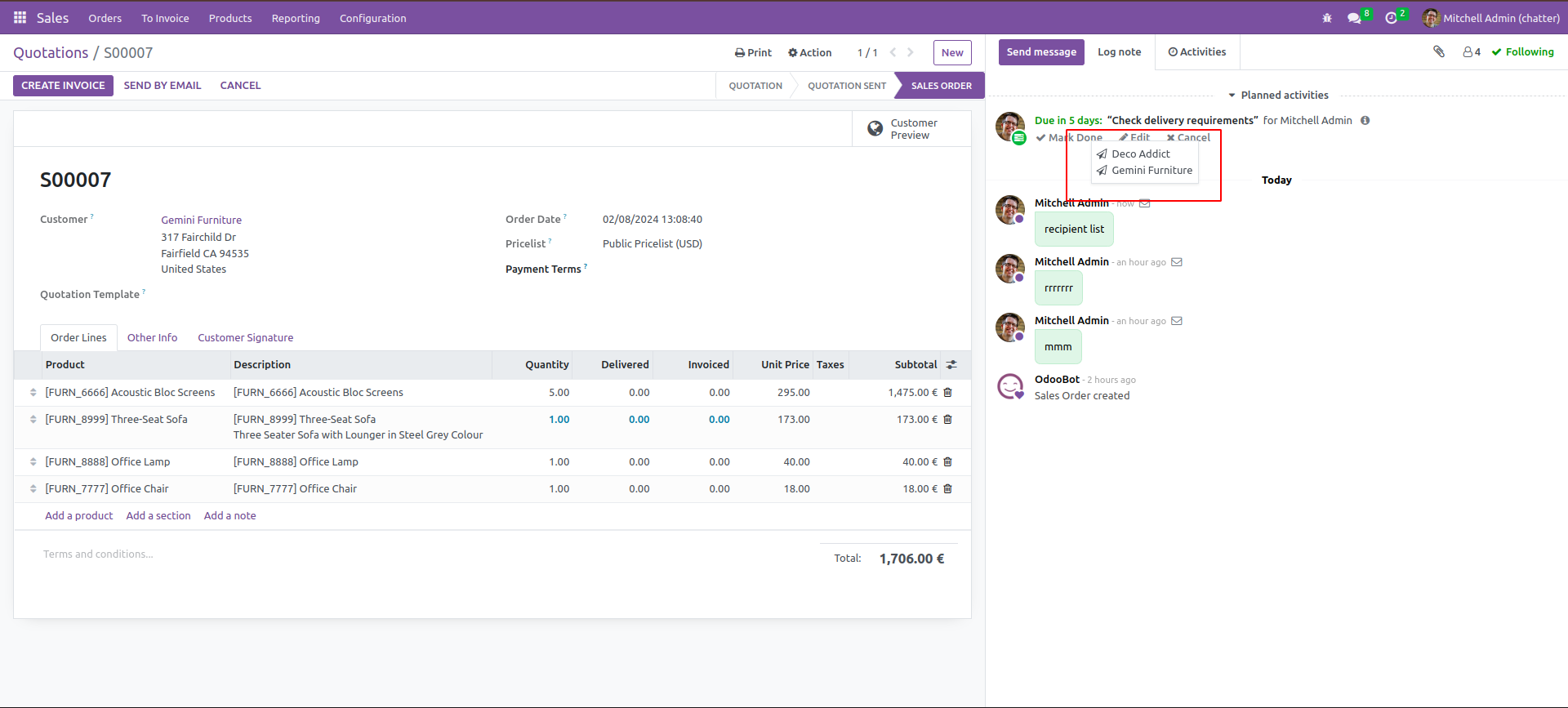1568x708 pixels.
Task: Delete the Acoustic Bloc Screens line
Action: (947, 393)
